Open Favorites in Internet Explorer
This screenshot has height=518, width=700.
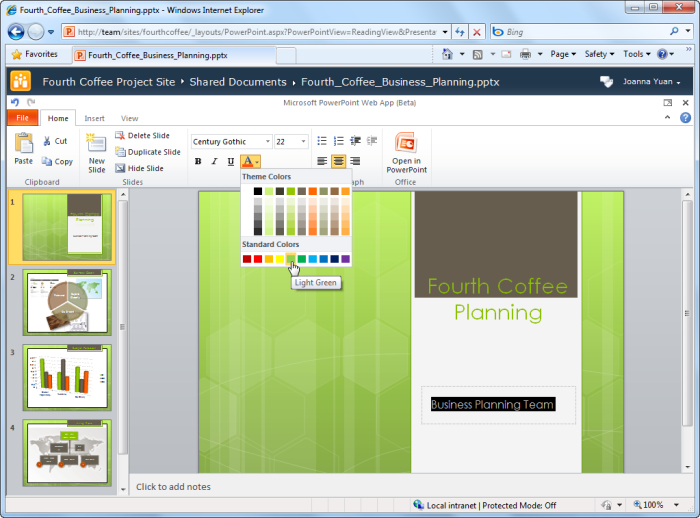35,54
